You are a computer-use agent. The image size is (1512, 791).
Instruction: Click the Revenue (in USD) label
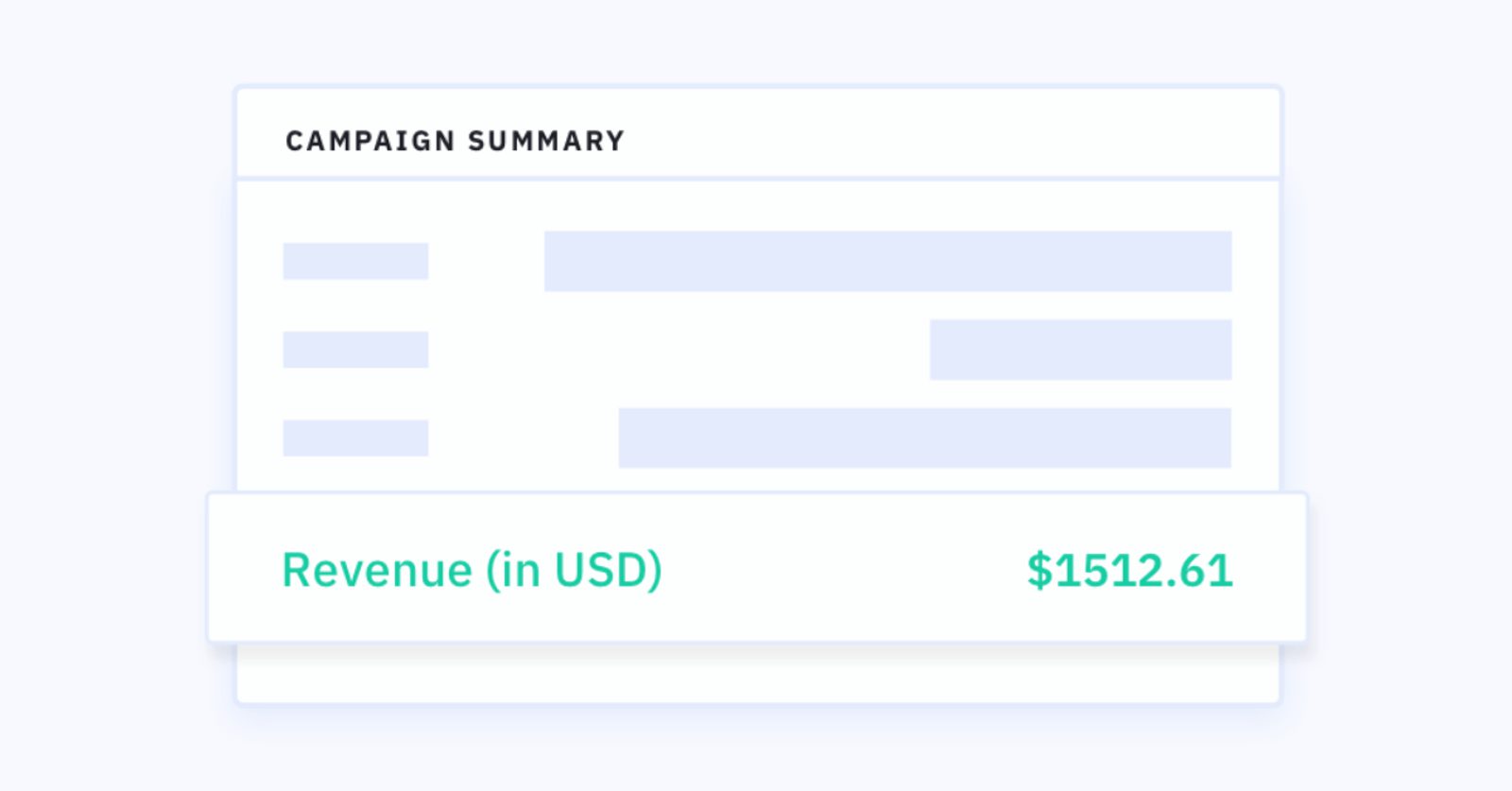pos(472,570)
